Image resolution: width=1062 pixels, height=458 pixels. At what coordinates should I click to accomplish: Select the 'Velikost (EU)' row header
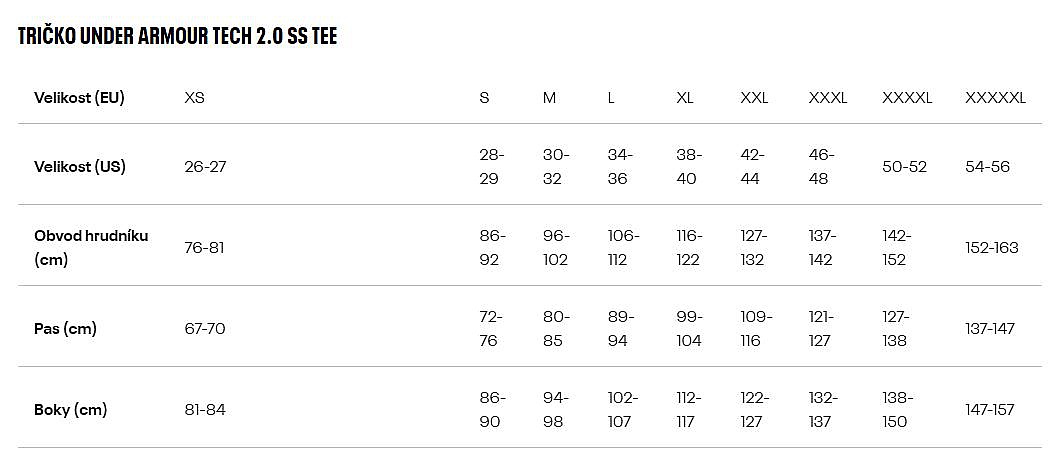[x=79, y=98]
